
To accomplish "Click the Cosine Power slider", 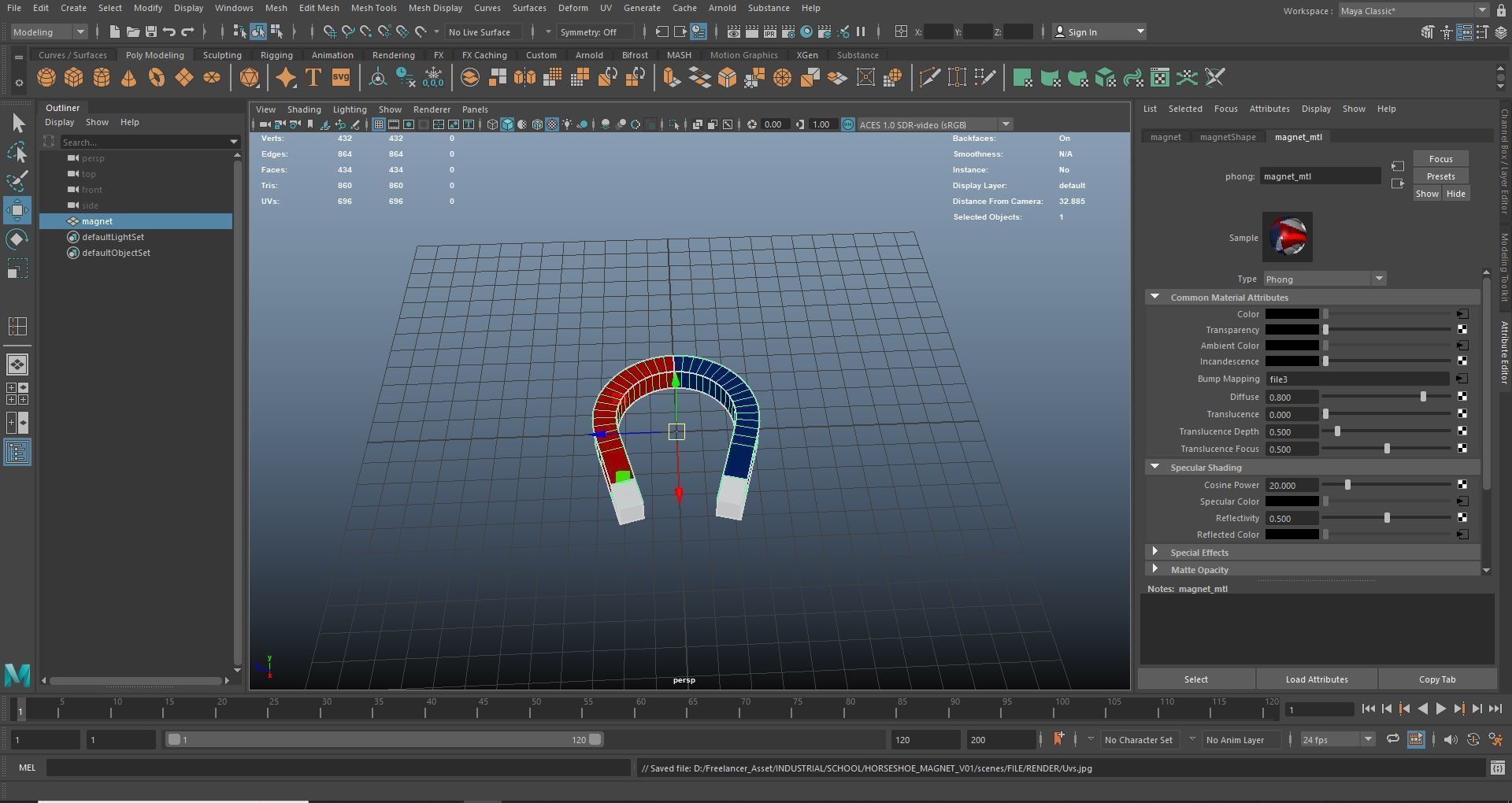I will tap(1388, 485).
